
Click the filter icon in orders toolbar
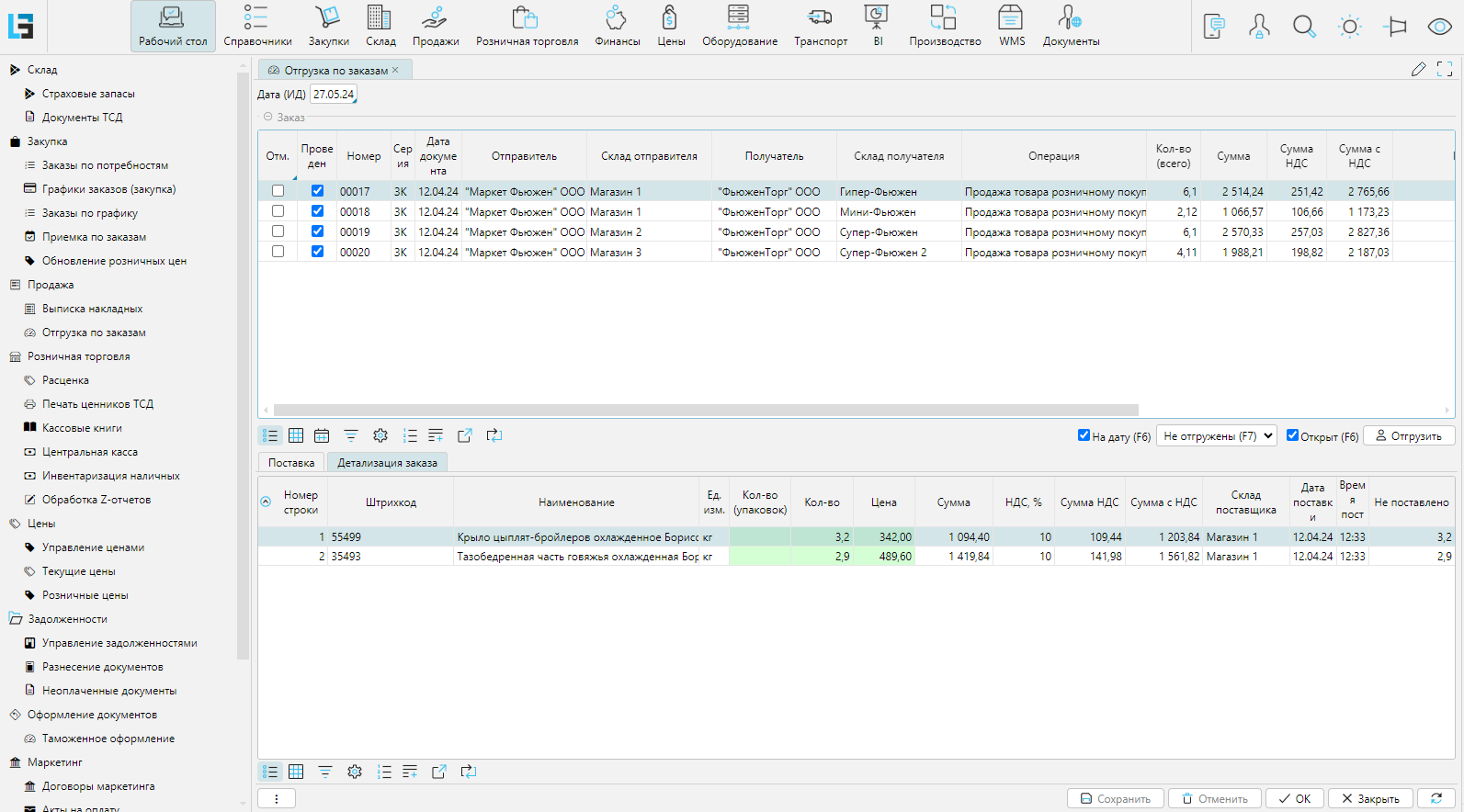click(351, 435)
